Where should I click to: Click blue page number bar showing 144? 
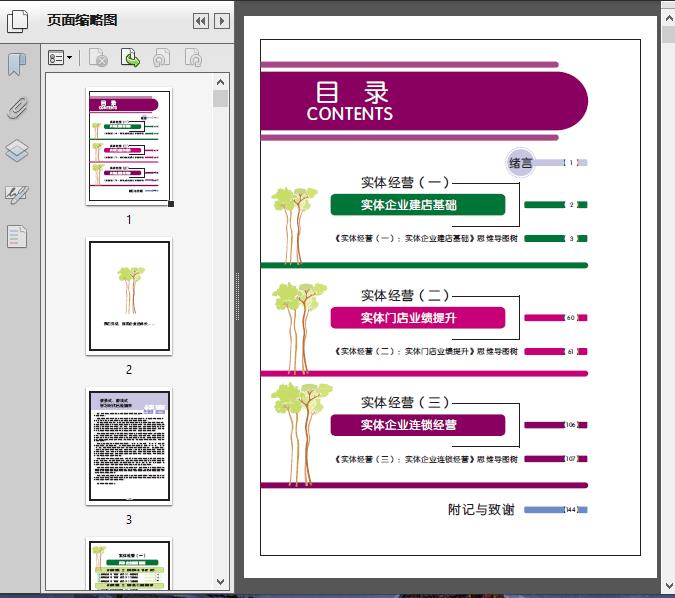pyautogui.click(x=556, y=510)
